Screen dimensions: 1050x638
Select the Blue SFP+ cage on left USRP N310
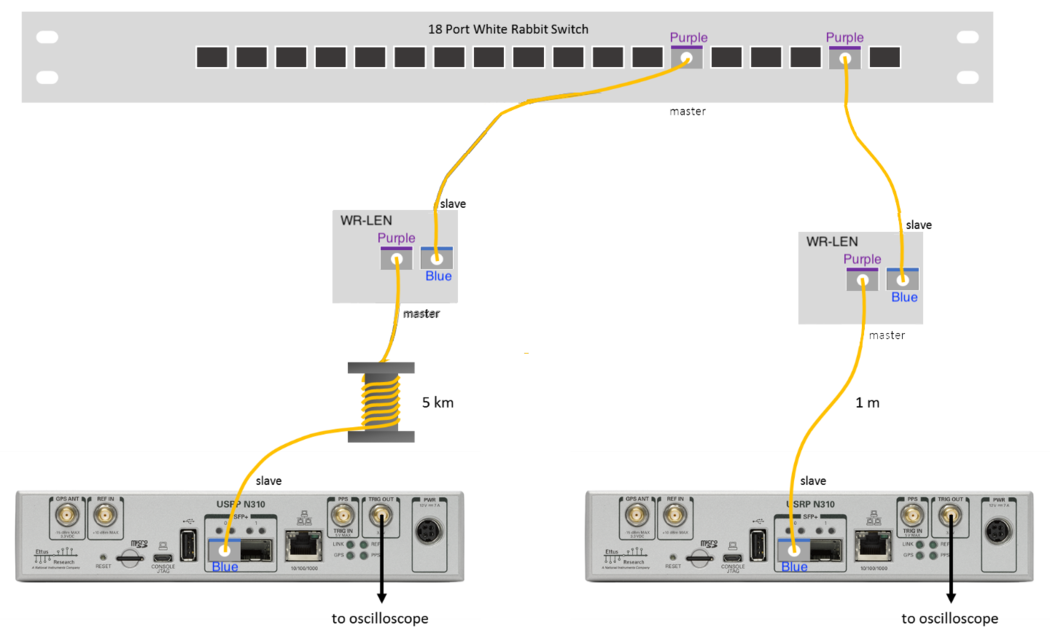click(223, 549)
